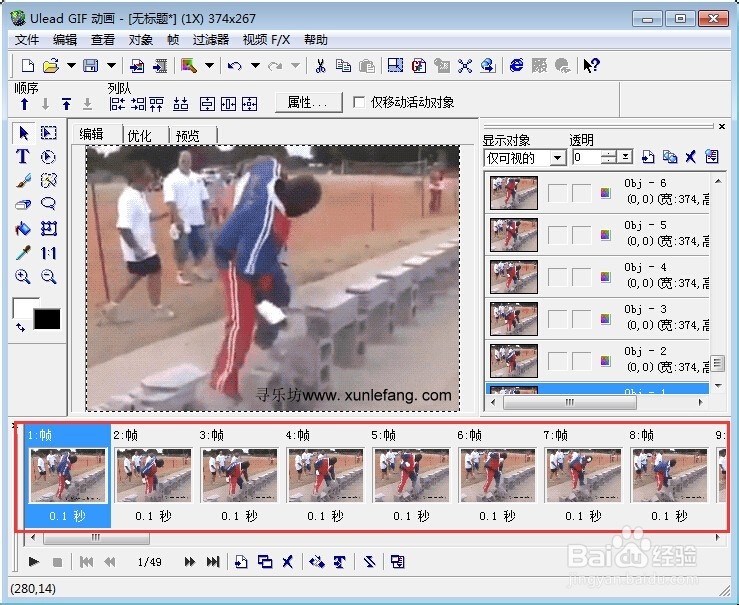Toggle first checkbox of Obj - 3

coord(558,319)
